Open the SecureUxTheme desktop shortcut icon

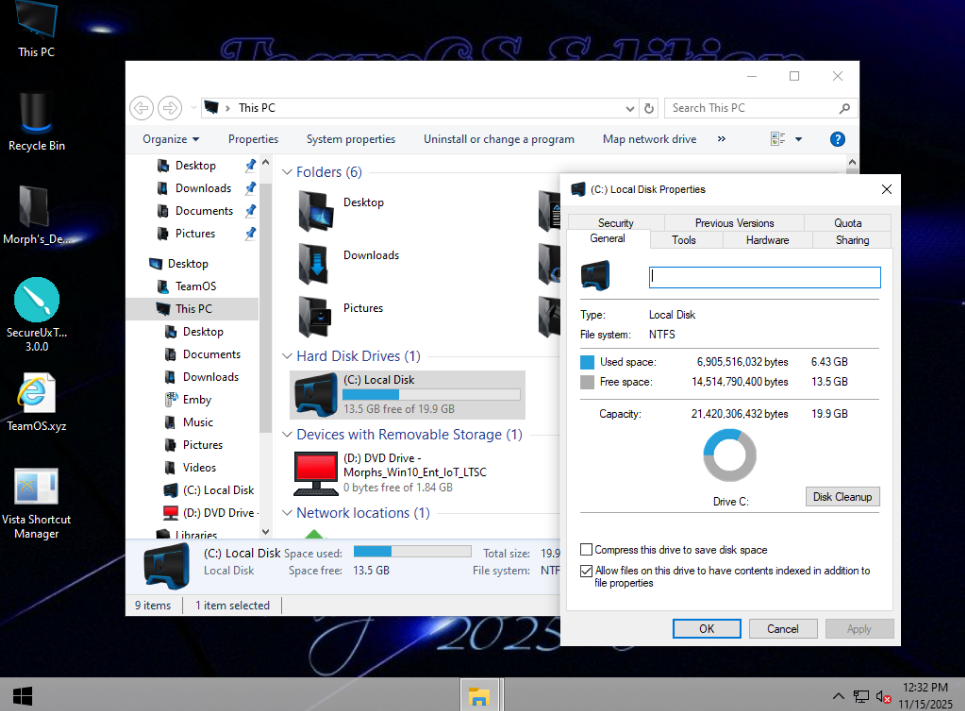[37, 301]
